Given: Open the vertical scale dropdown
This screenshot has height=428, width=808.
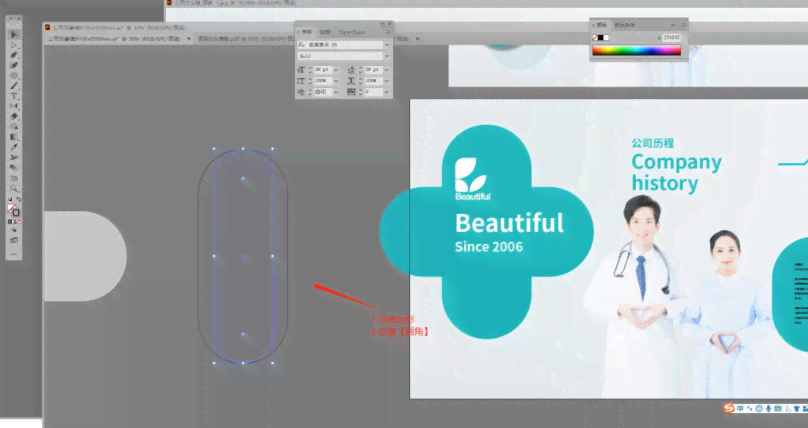Looking at the screenshot, I should coord(336,81).
